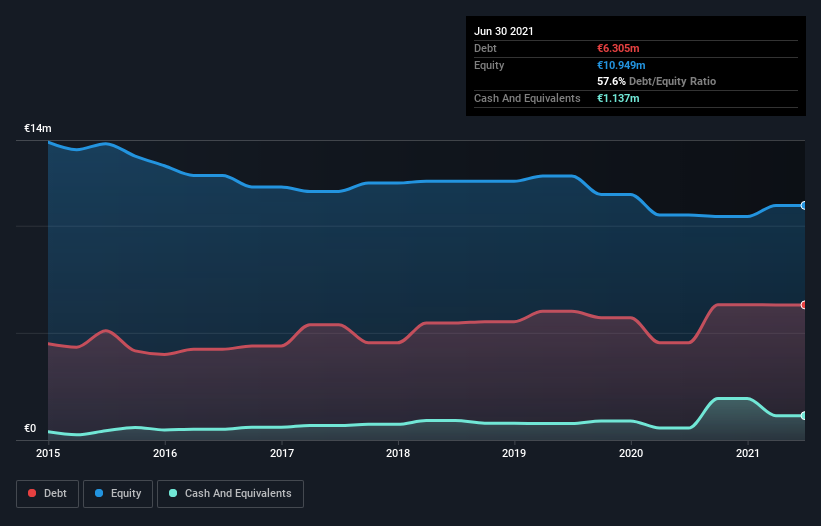The height and width of the screenshot is (526, 821).
Task: Click the €6.305m debt value
Action: [618, 48]
